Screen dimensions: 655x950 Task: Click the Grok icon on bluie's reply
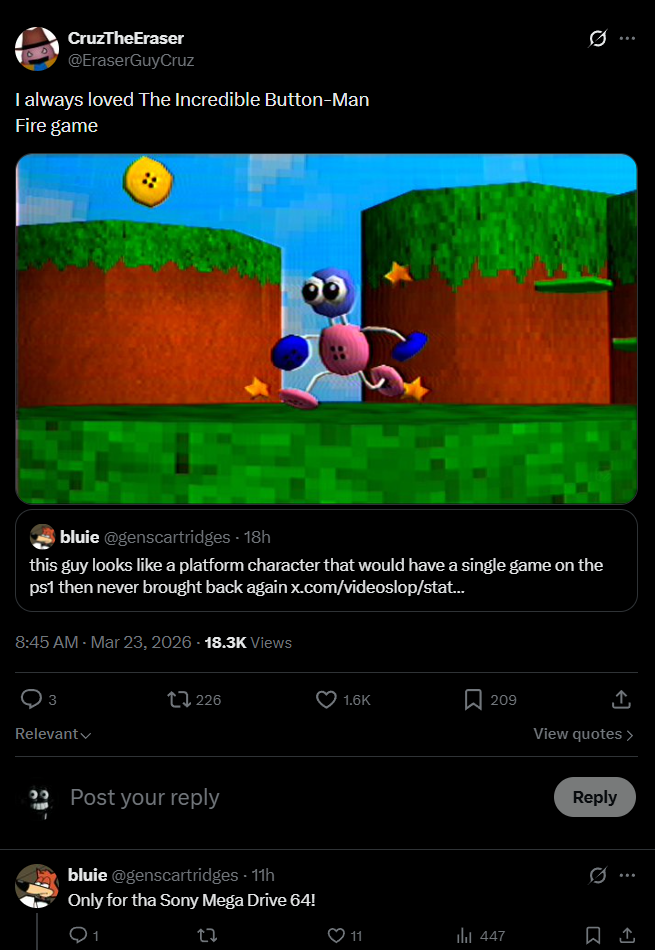[x=598, y=875]
